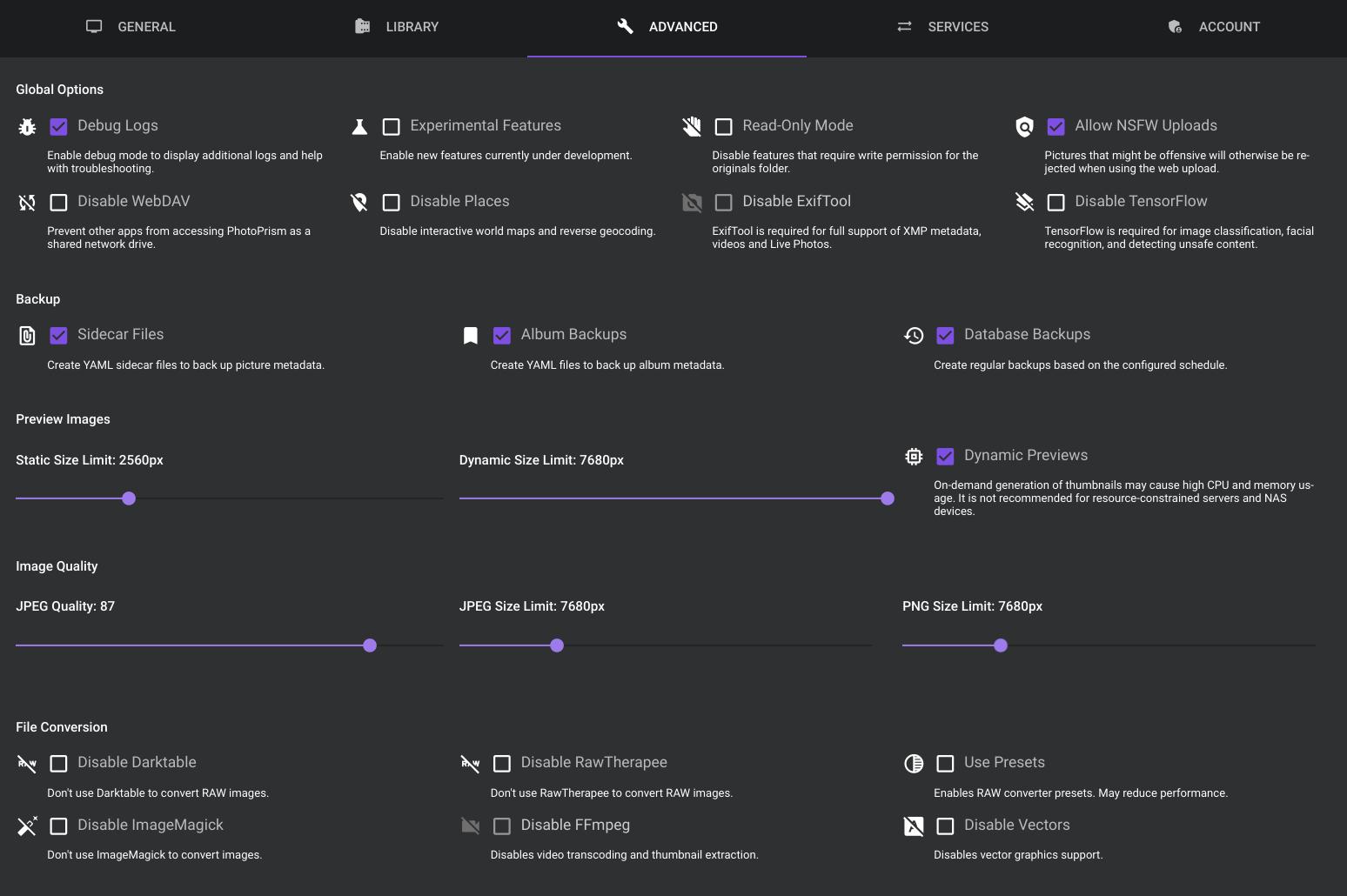Toggle the Disable TensorFlow checkbox
The image size is (1347, 896).
click(x=1056, y=203)
